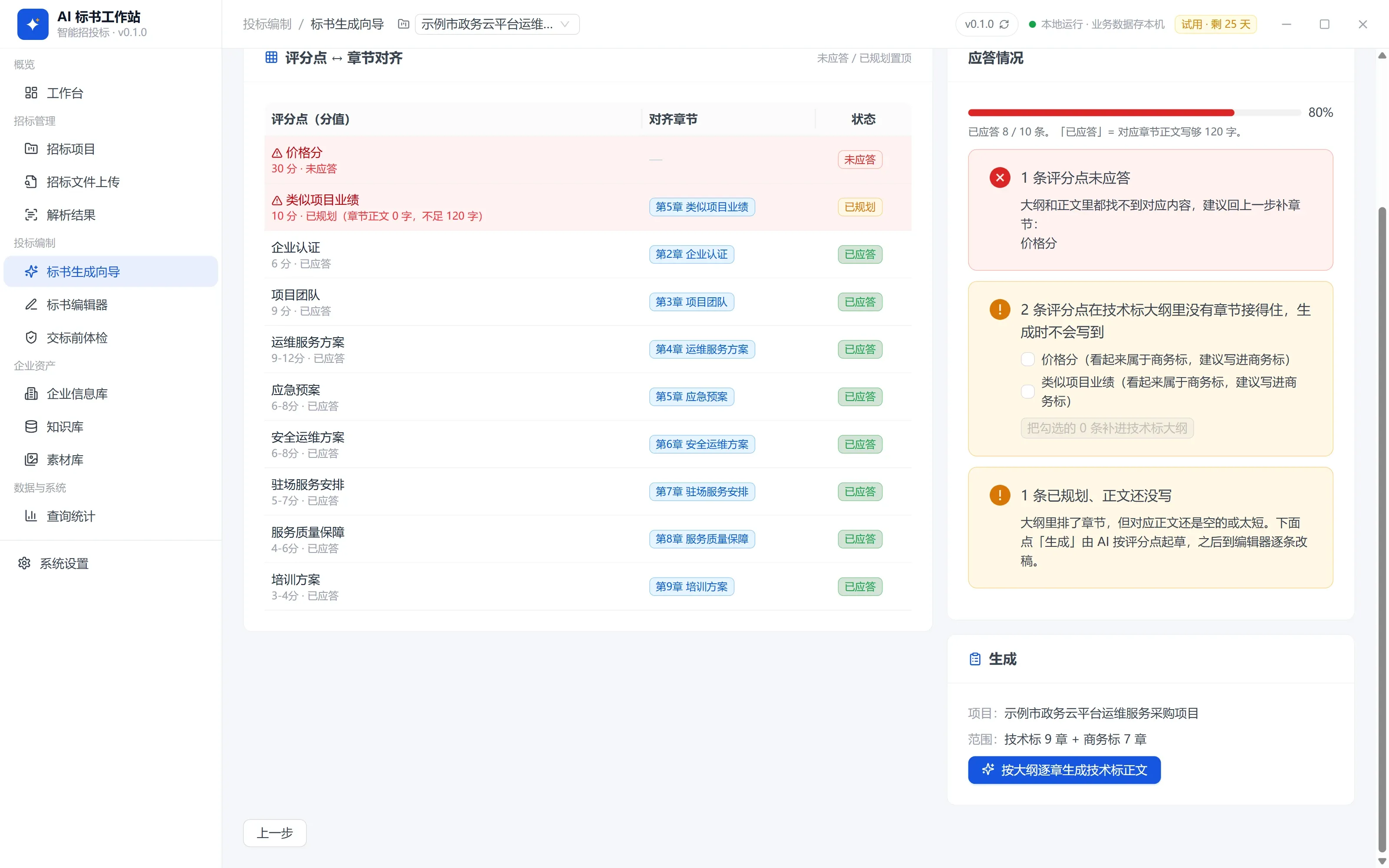Click the 查询统计 chart icon

[32, 516]
